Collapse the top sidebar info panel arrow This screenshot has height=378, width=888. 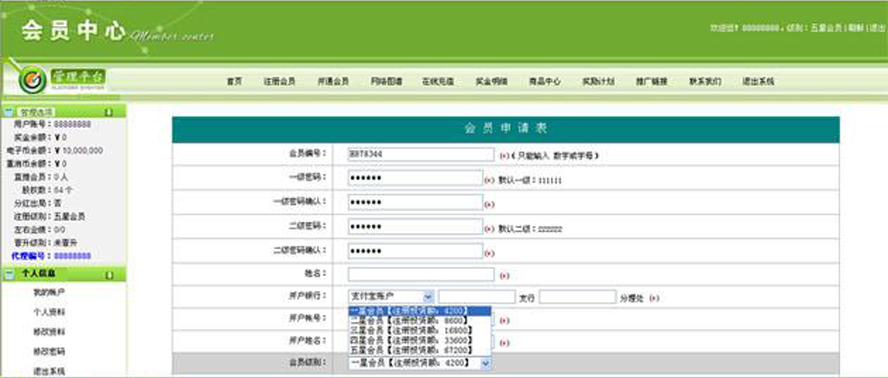109,112
